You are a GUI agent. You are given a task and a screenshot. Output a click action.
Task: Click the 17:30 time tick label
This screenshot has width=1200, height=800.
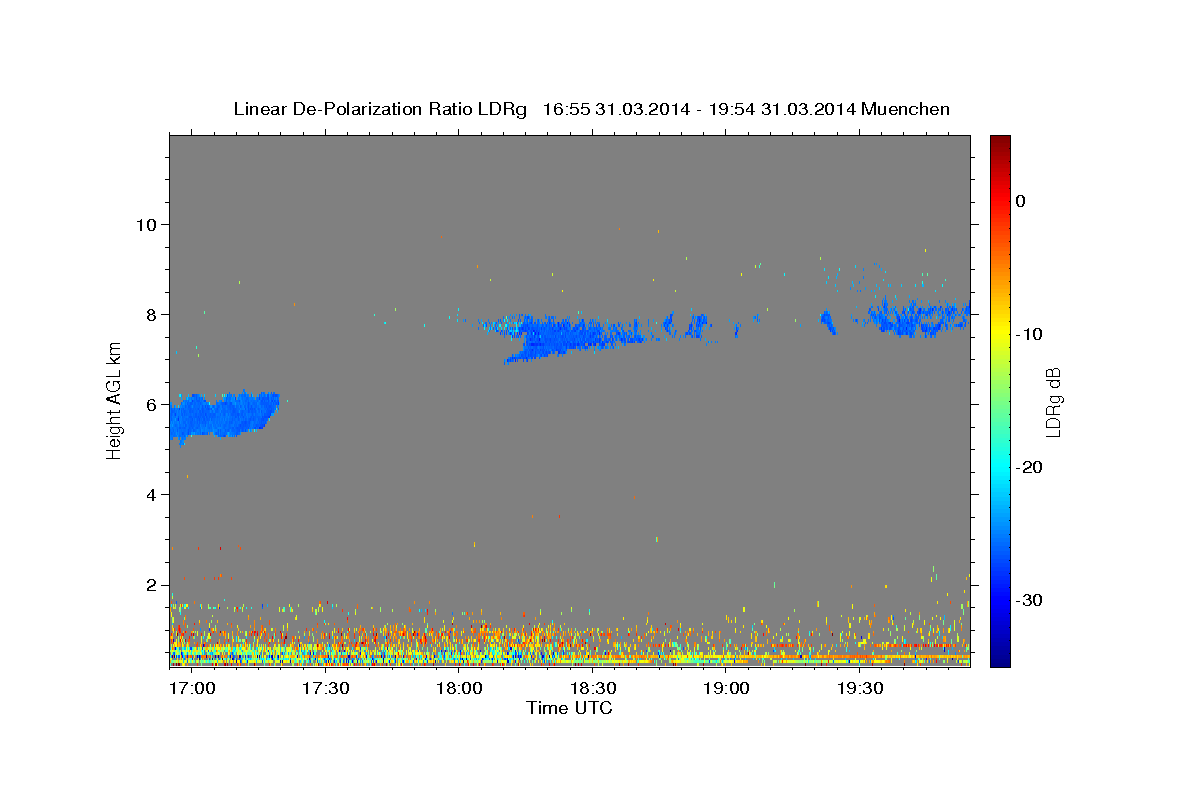326,689
